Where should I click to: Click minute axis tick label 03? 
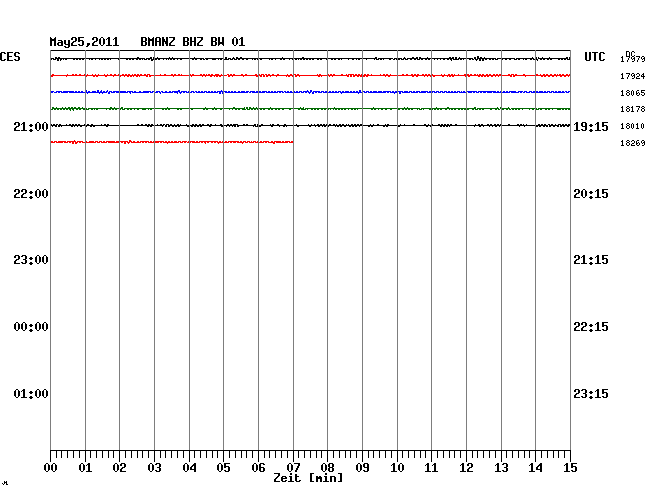(x=155, y=468)
